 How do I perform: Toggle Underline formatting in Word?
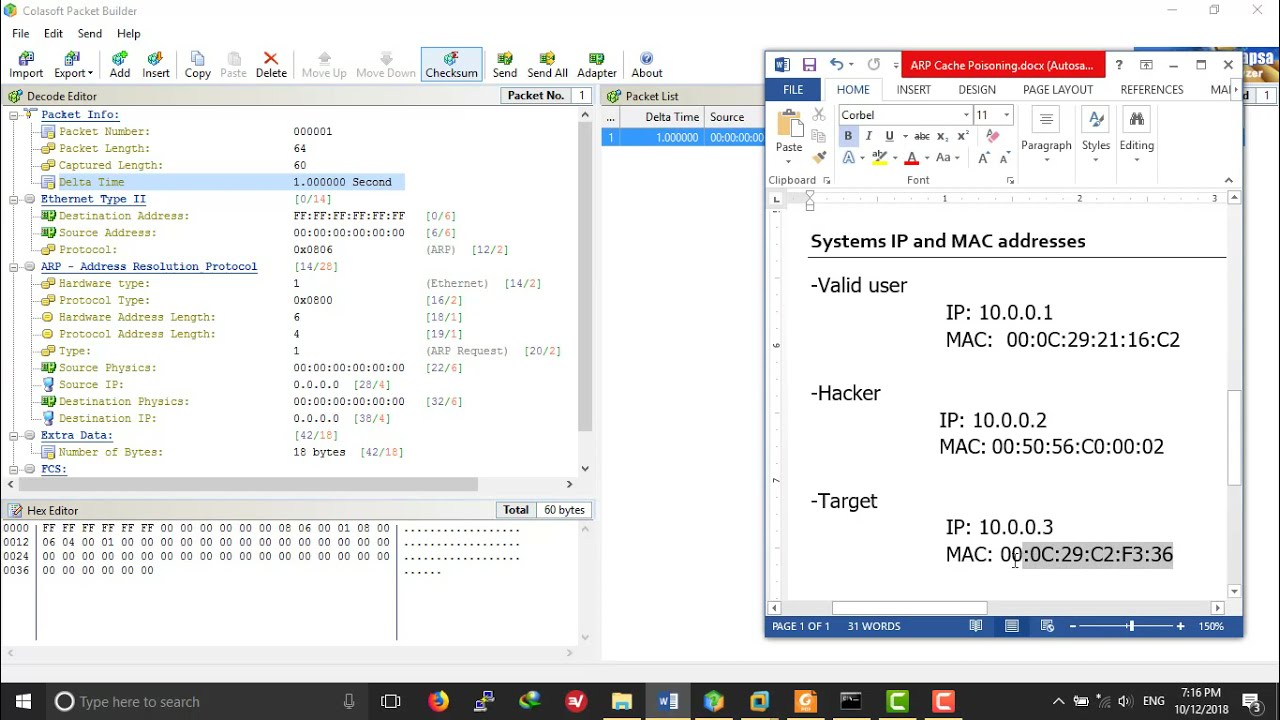[x=889, y=136]
